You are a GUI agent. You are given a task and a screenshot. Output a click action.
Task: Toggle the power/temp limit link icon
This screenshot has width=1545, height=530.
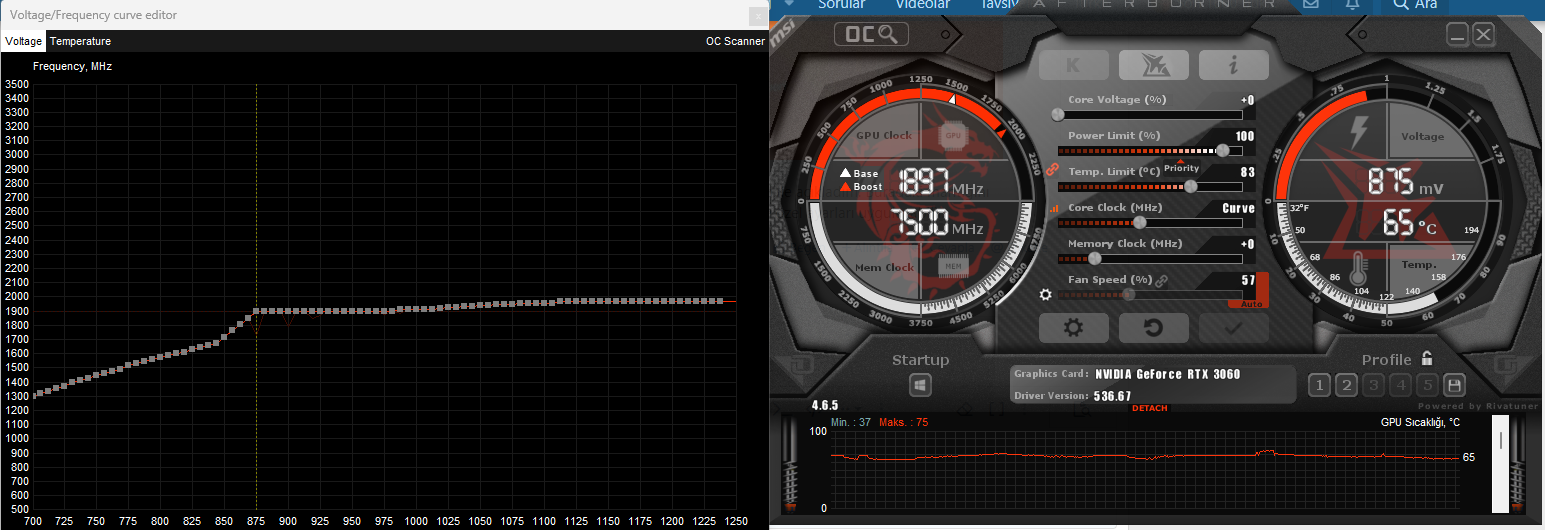1052,169
